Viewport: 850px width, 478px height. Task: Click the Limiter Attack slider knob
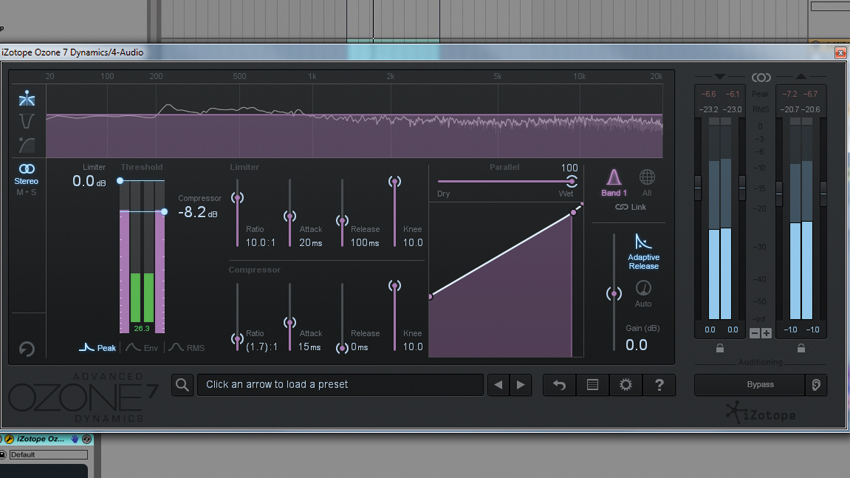click(x=290, y=216)
